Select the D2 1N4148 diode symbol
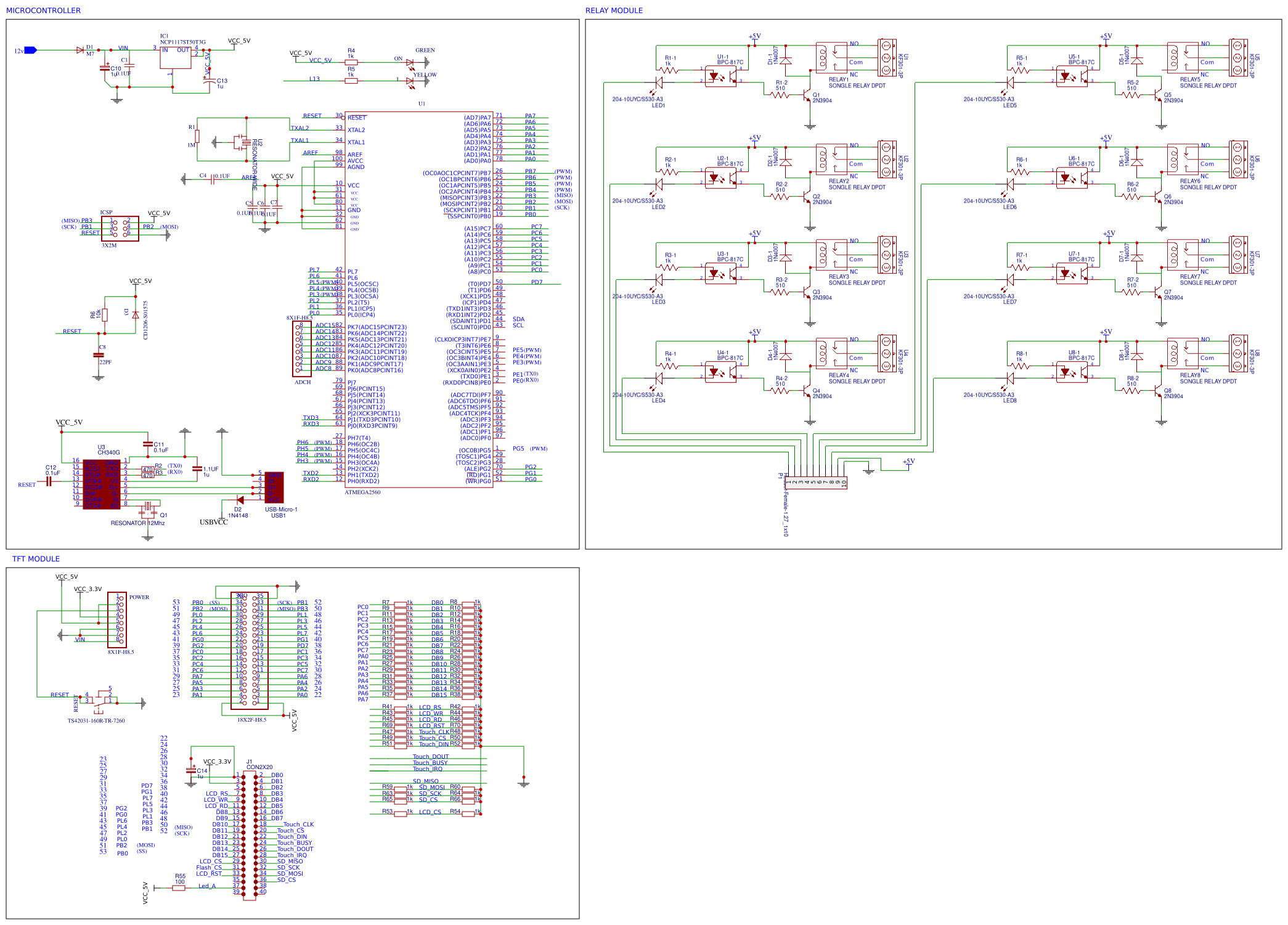This screenshot has height=925, width=1288. point(240,500)
